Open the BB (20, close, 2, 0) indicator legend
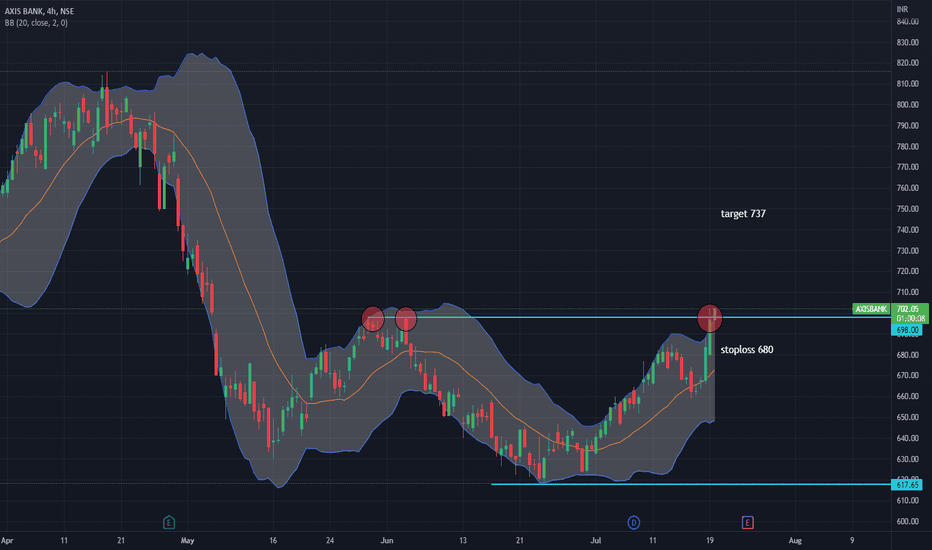The height and width of the screenshot is (550, 932). (x=36, y=23)
